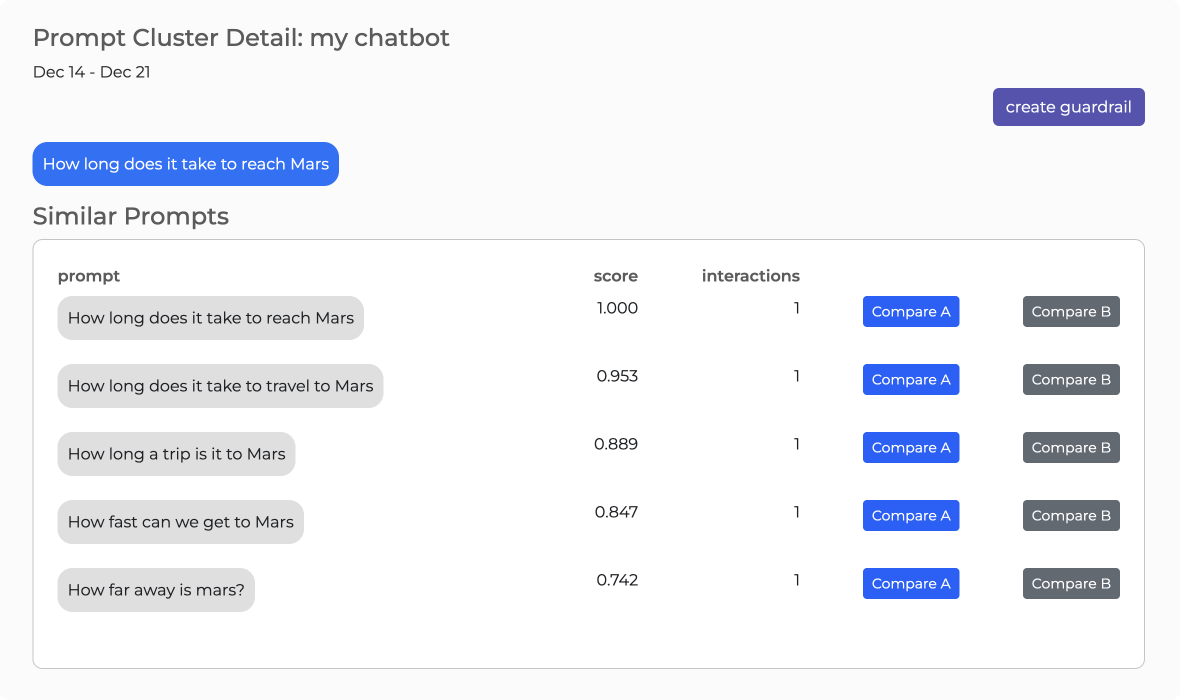Click the Dec 14 - Dec 21 date range
The image size is (1180, 700).
click(x=91, y=72)
